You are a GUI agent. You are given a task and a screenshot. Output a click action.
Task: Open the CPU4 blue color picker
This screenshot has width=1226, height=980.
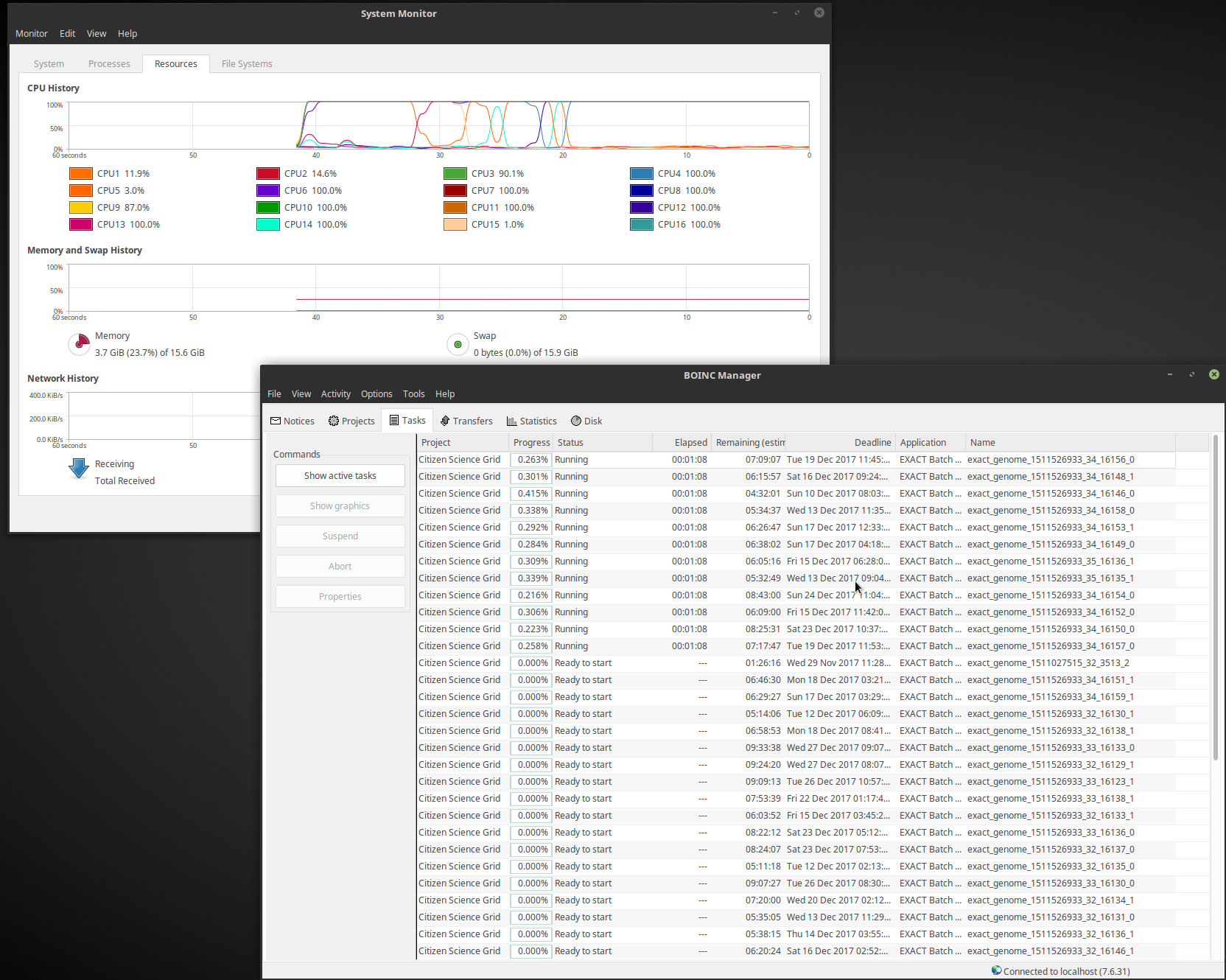[x=642, y=174]
